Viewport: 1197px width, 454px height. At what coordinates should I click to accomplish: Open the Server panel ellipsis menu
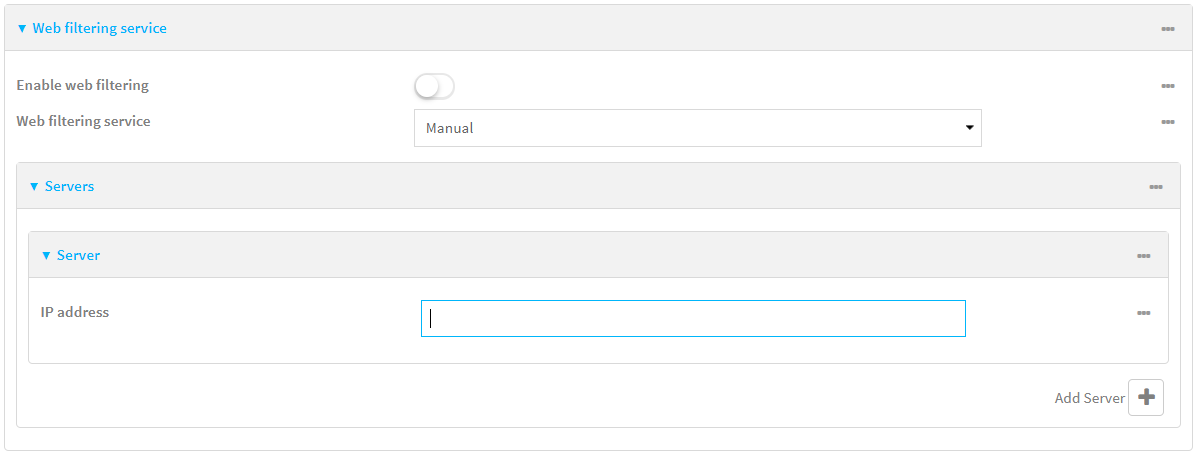point(1143,256)
